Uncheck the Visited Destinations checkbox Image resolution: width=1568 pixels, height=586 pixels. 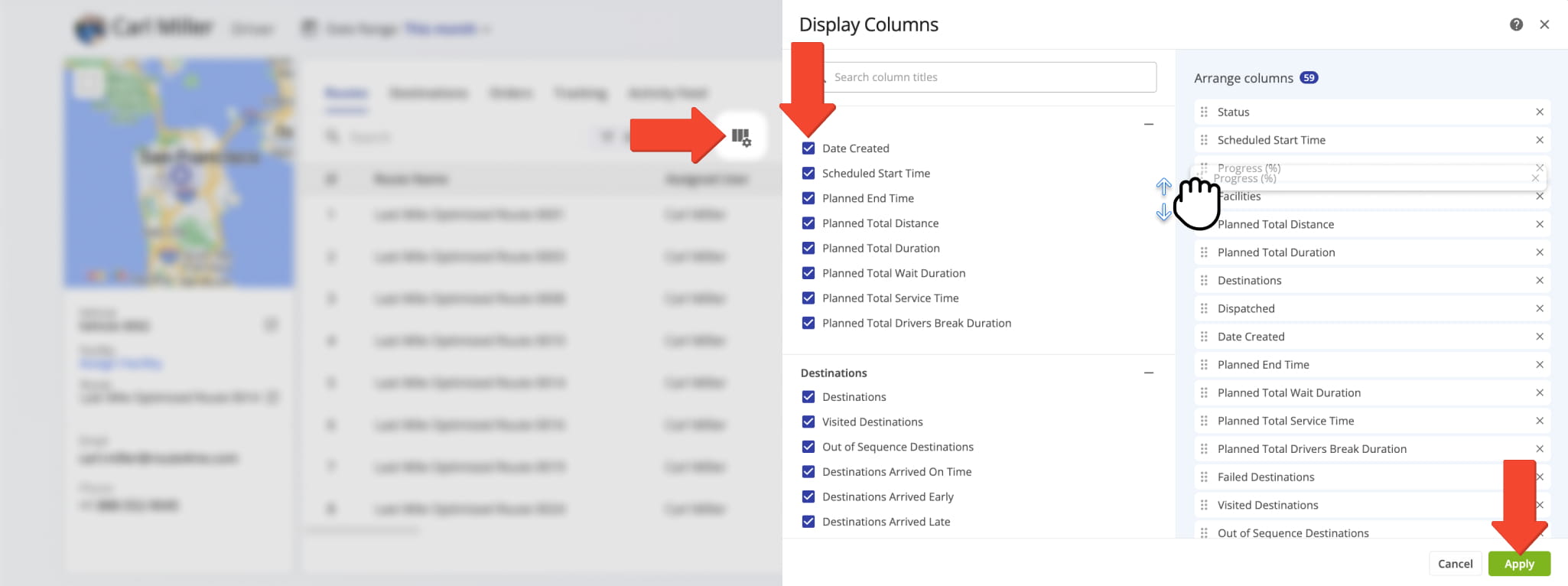click(x=808, y=422)
